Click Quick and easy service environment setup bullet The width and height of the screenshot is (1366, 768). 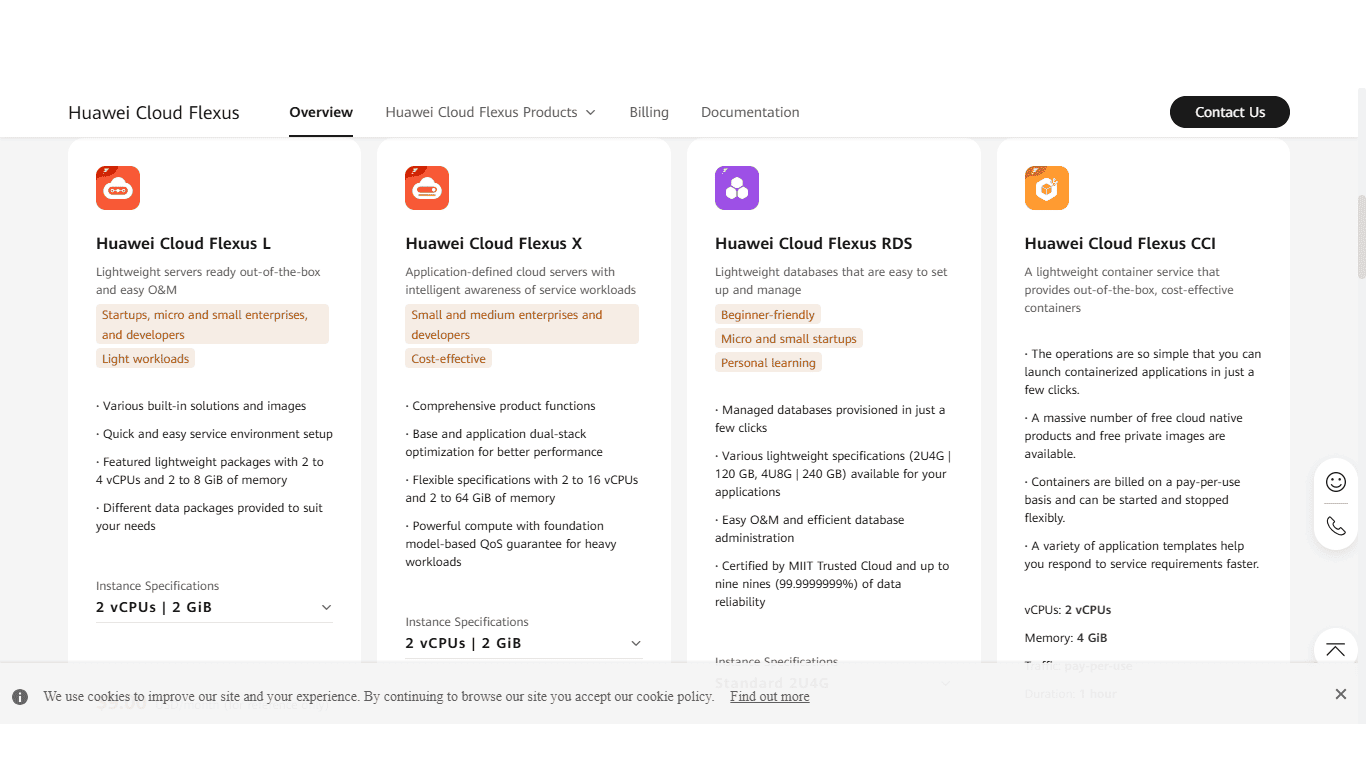214,434
